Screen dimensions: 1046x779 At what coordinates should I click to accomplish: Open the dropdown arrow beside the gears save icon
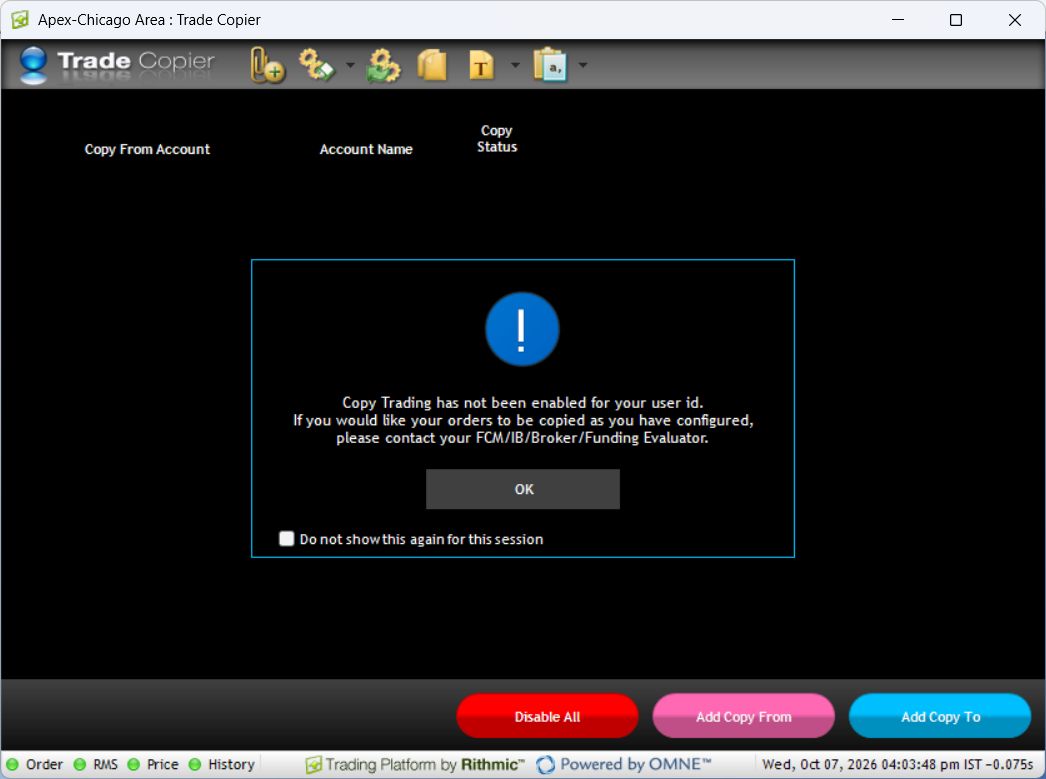click(x=350, y=65)
